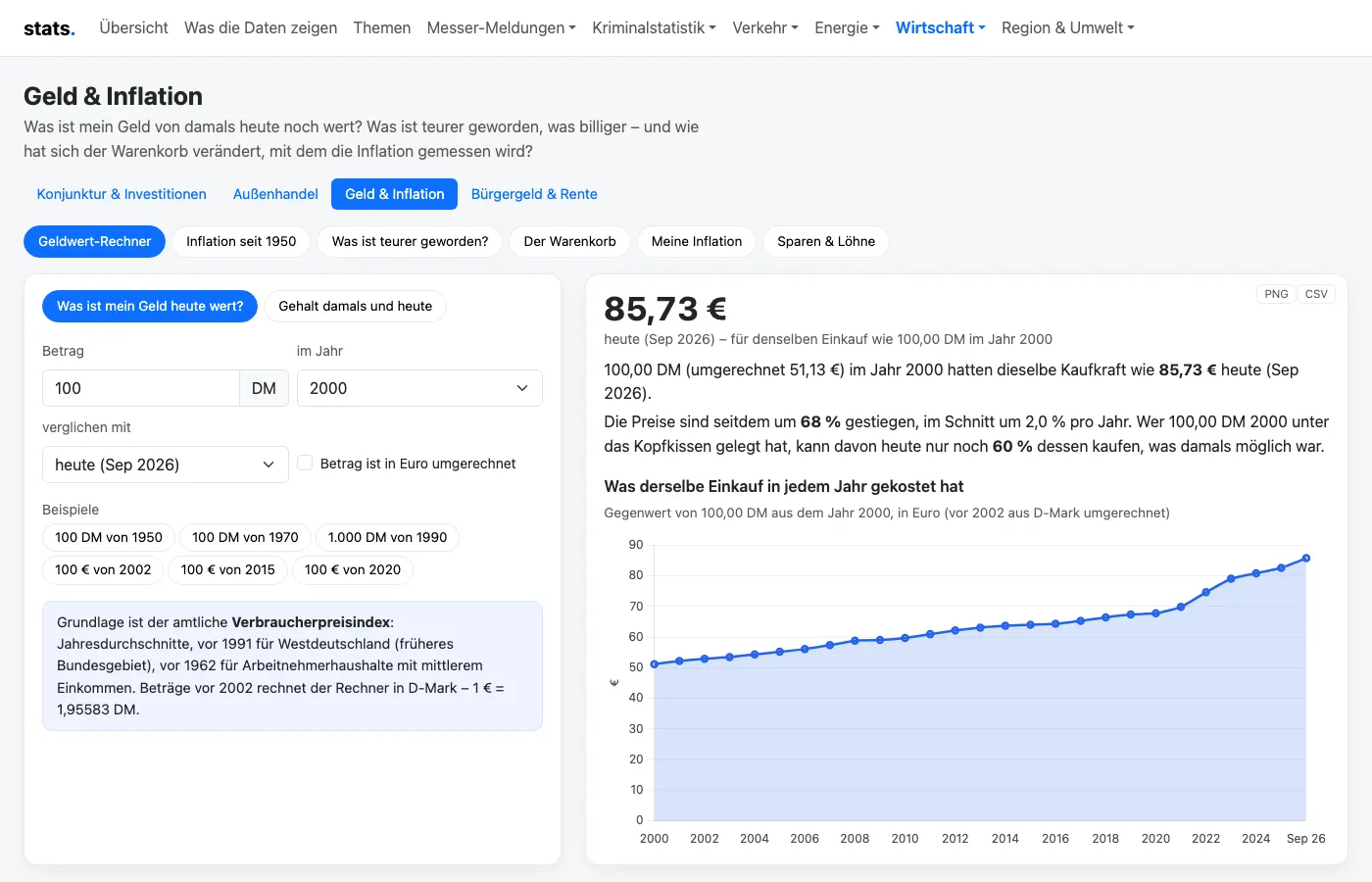
Task: Expand the Energie dropdown menu
Action: tap(847, 27)
